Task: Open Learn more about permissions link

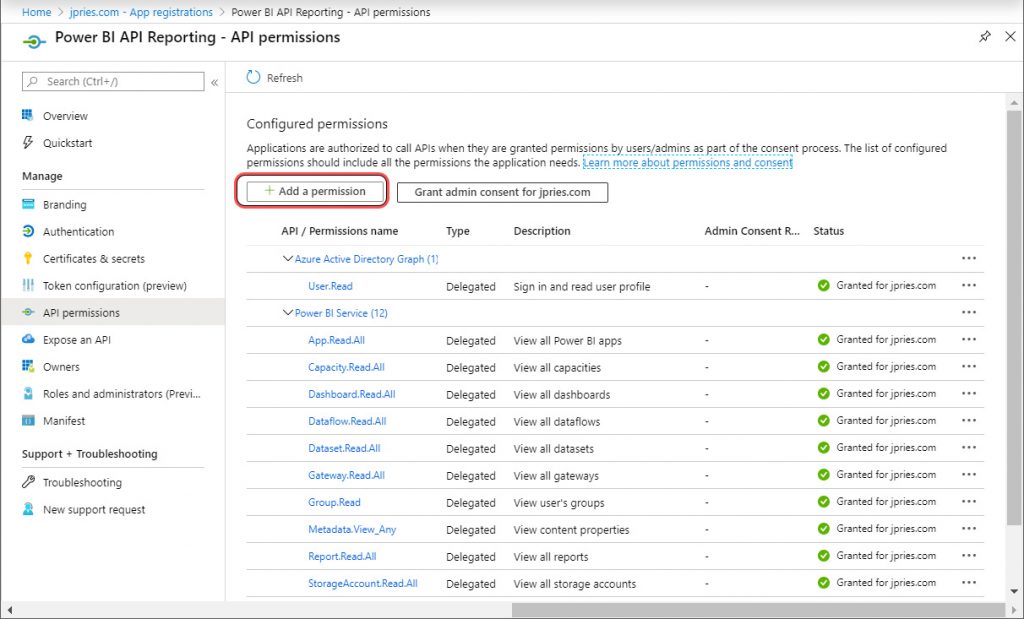Action: (688, 162)
